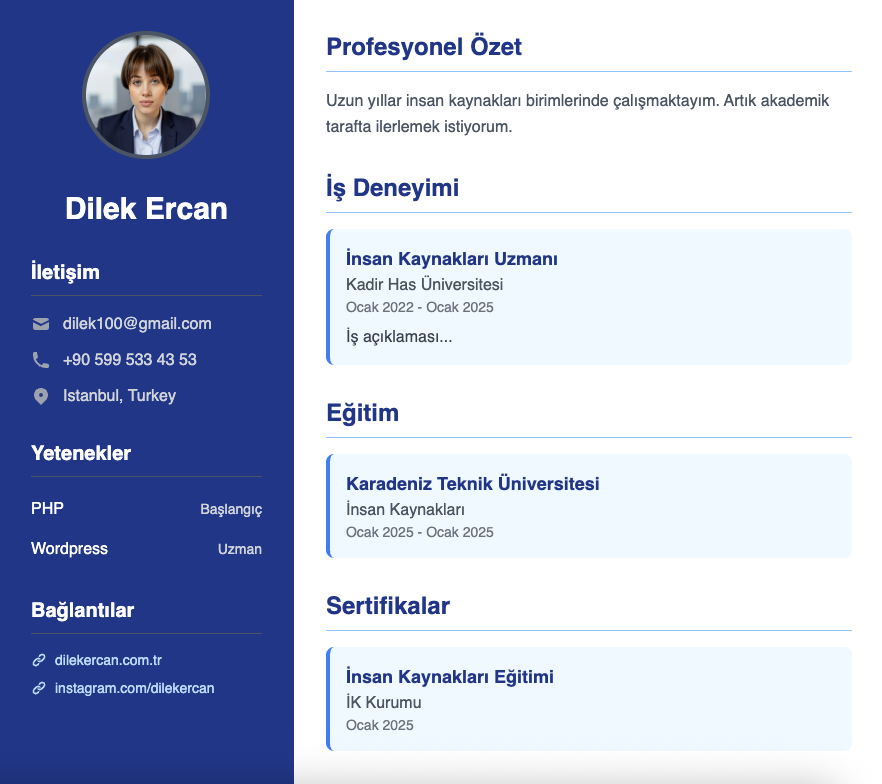The width and height of the screenshot is (882, 784).
Task: Select the name heading Dilek Ercan
Action: coord(146,208)
